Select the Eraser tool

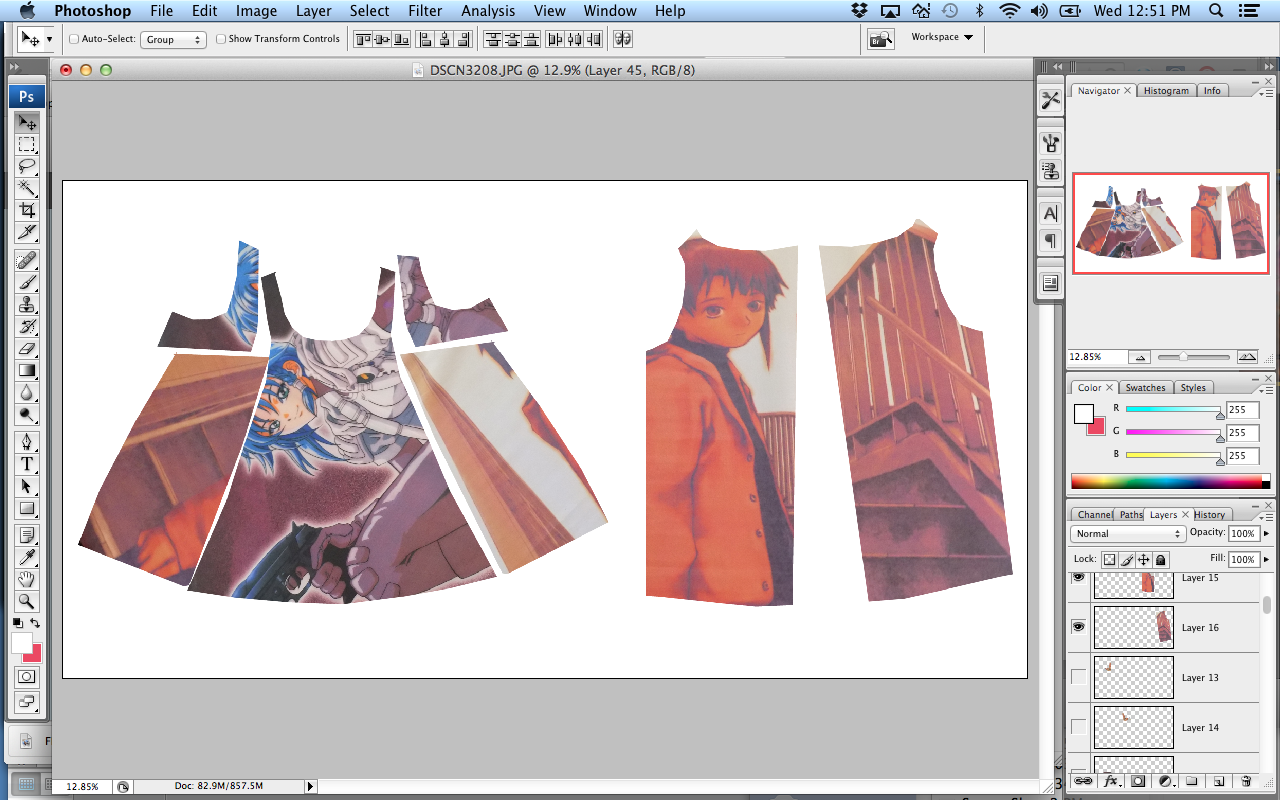[27, 348]
